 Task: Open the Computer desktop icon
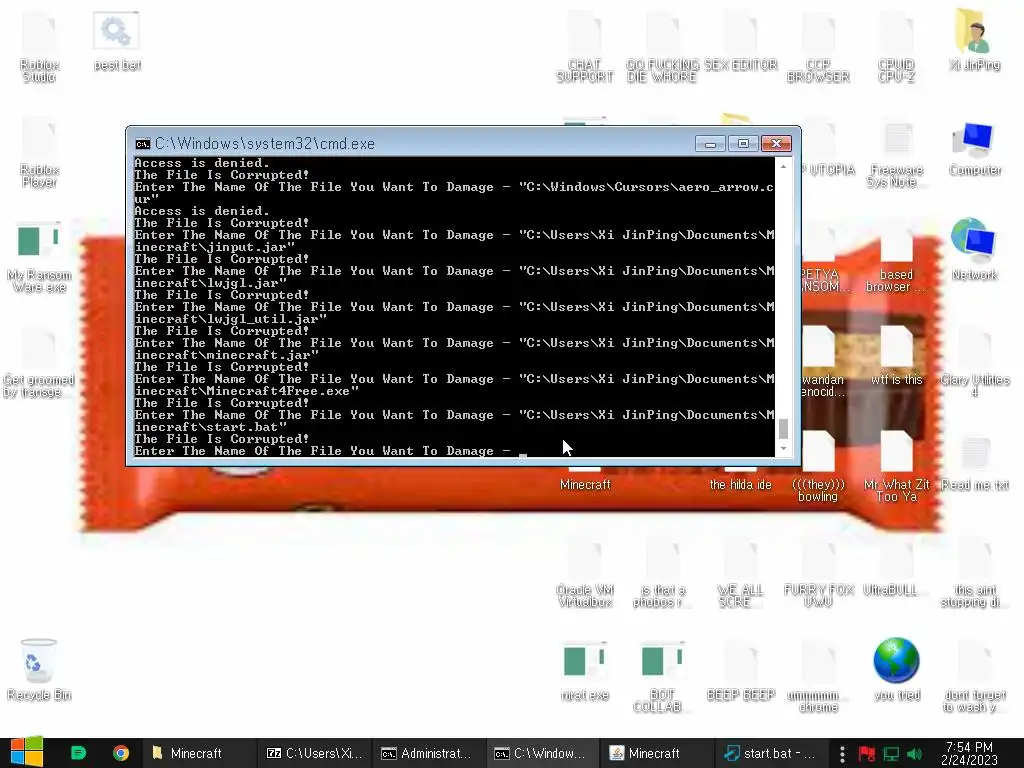[974, 148]
